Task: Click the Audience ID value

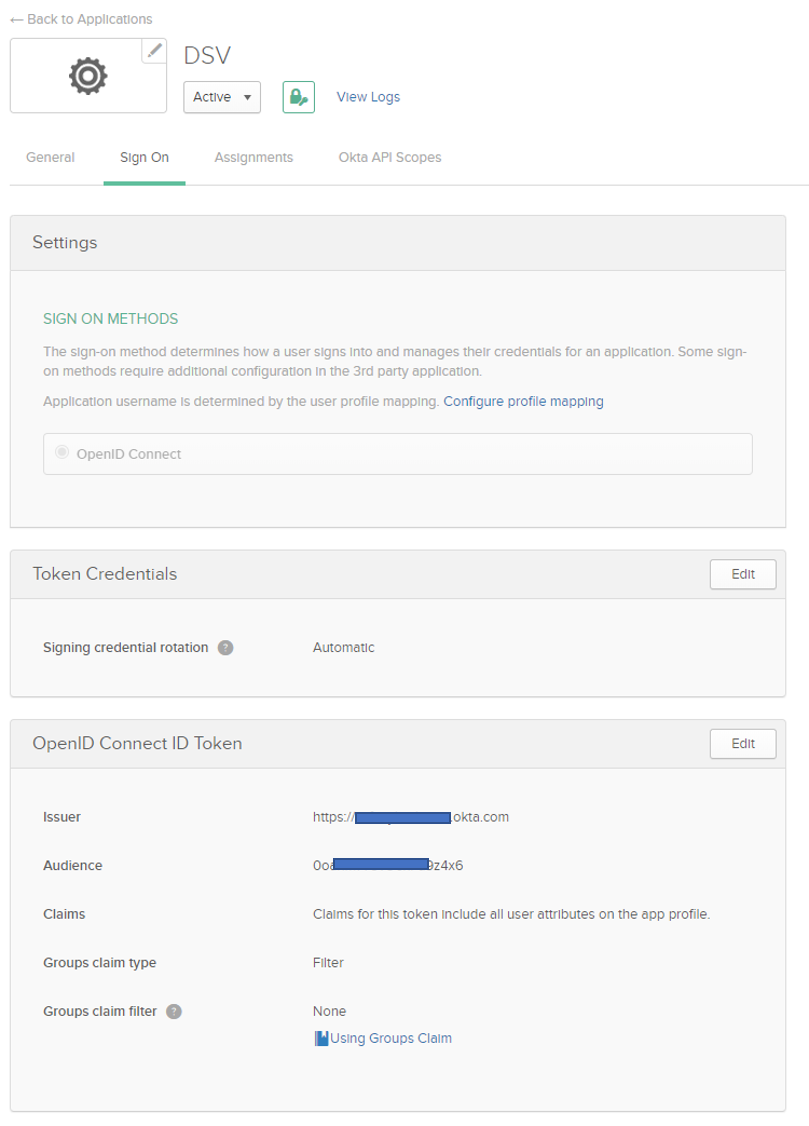Action: pyautogui.click(x=388, y=865)
